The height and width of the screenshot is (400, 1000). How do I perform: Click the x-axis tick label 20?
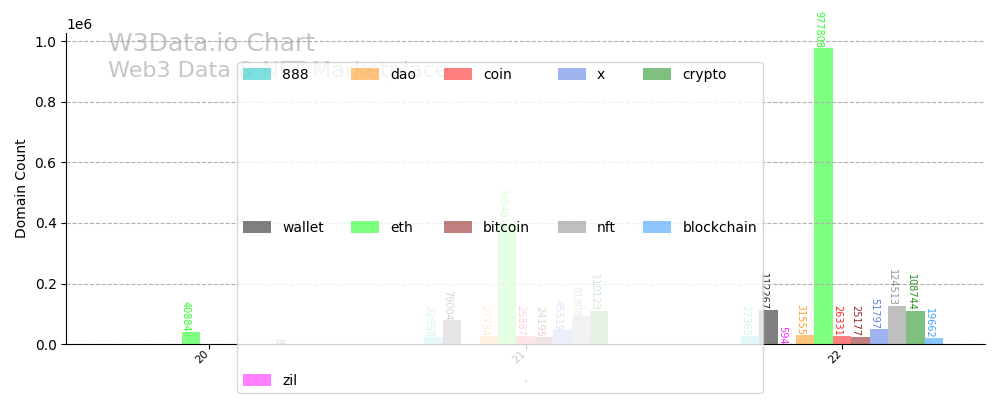[x=203, y=356]
